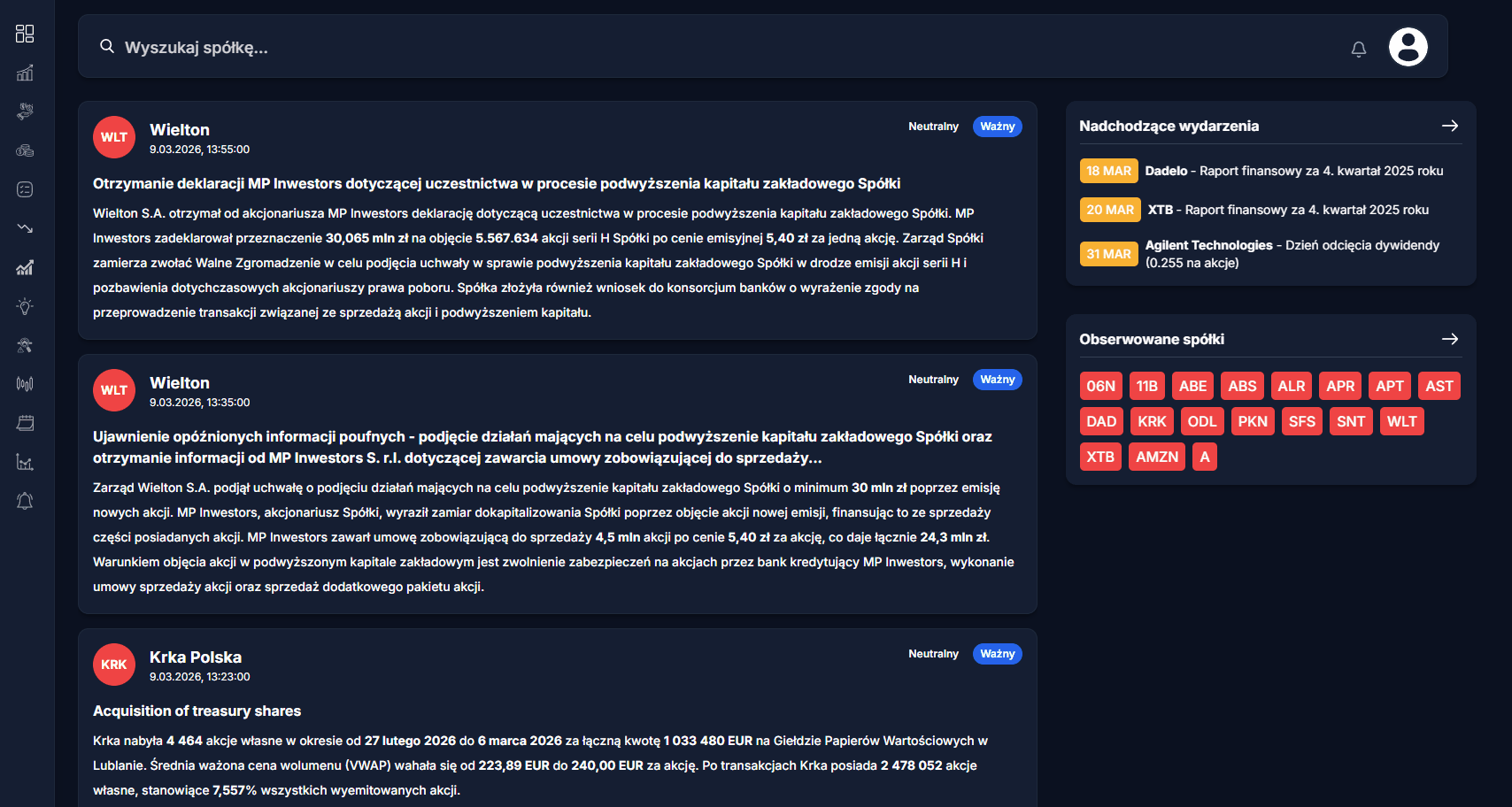Click the downward trend arrow sidebar icon
Image resolution: width=1512 pixels, height=807 pixels.
pyautogui.click(x=25, y=228)
